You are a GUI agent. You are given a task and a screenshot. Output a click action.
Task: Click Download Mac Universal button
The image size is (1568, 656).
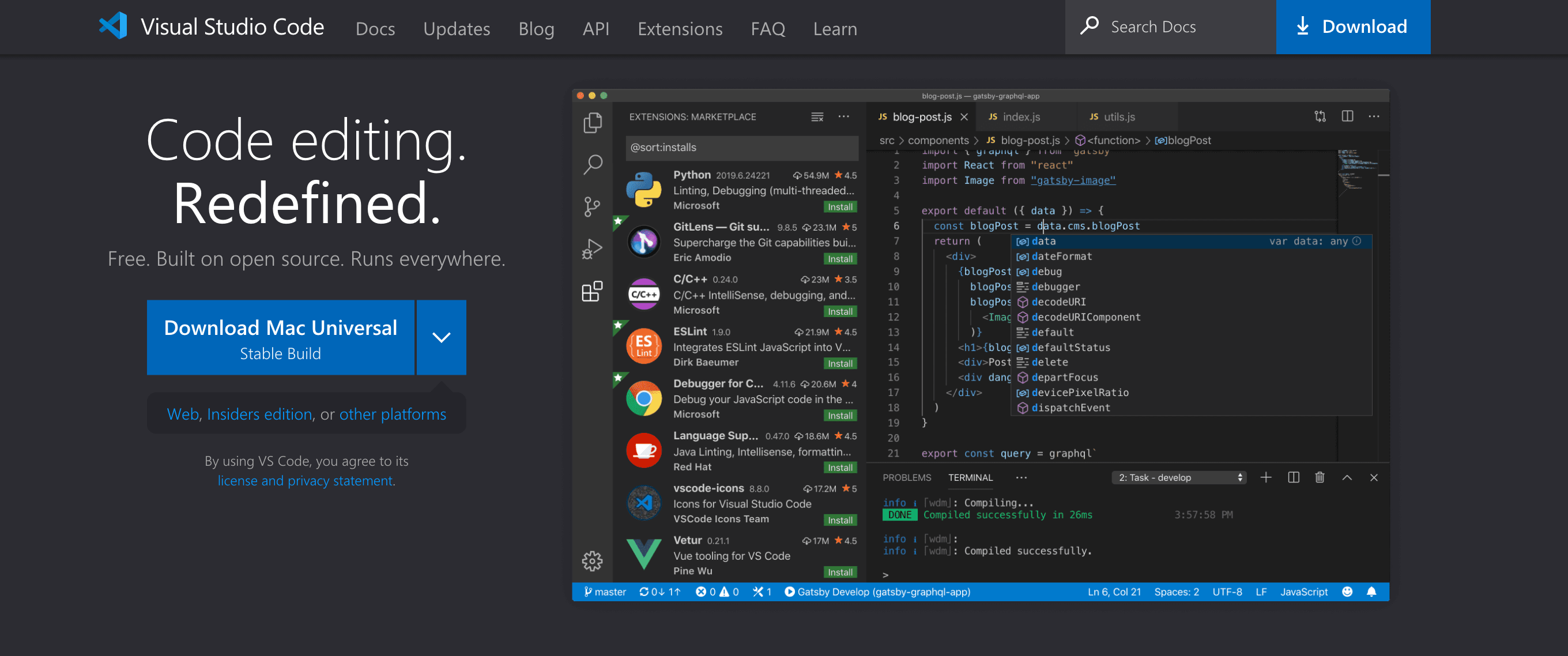[281, 337]
